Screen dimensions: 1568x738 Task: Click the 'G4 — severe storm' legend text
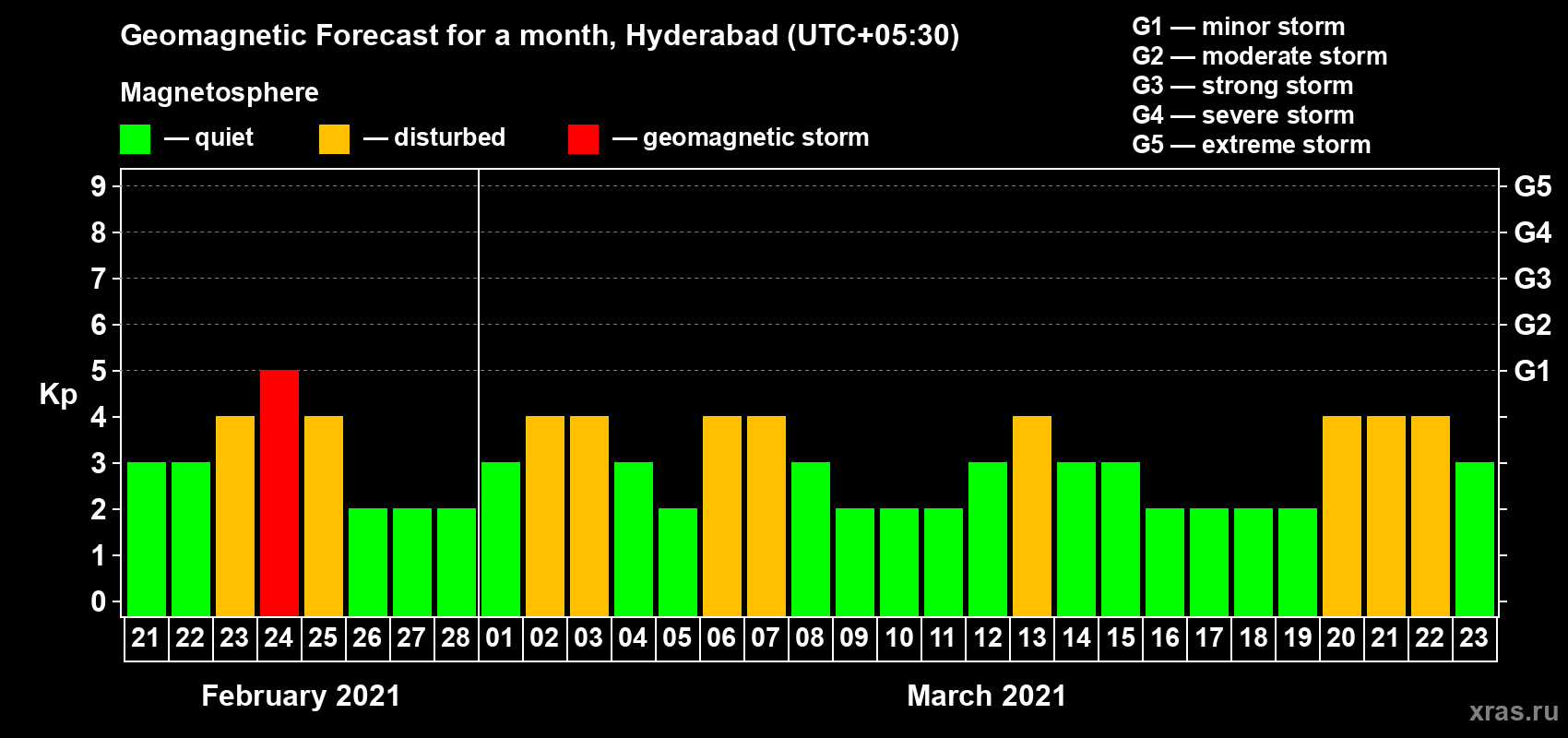tap(1243, 115)
